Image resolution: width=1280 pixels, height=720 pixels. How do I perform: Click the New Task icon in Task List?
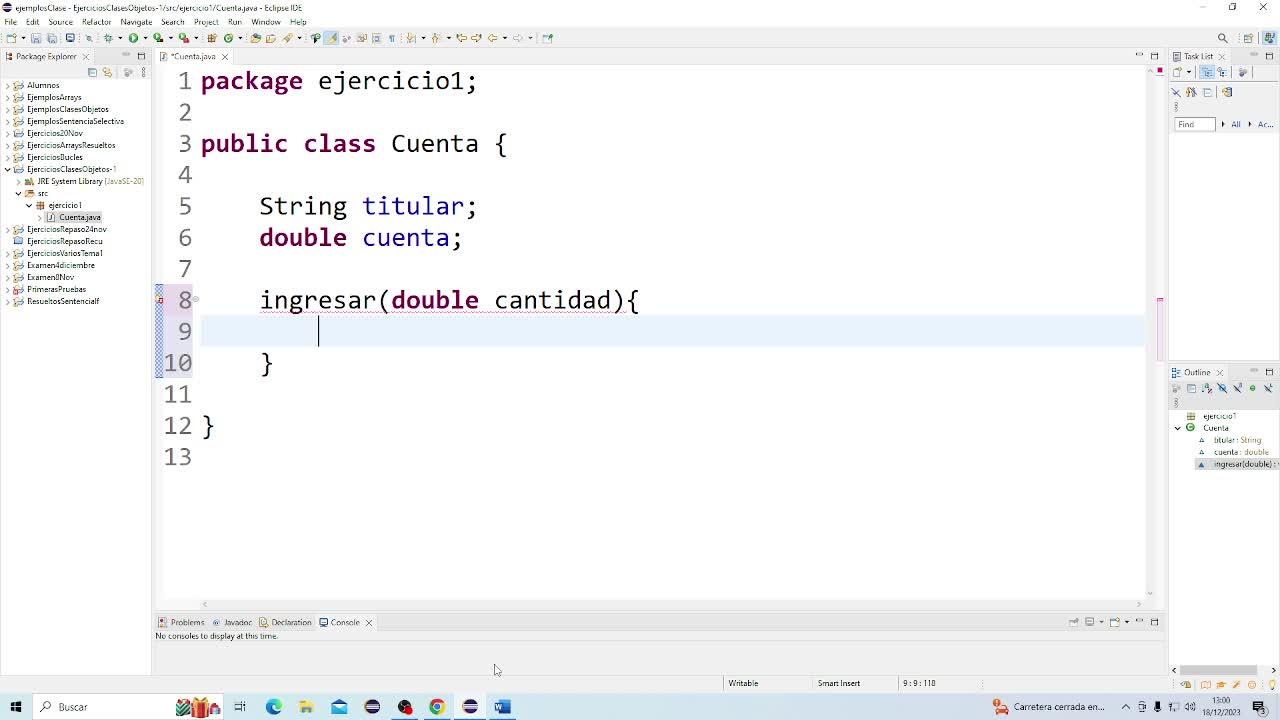[1178, 72]
